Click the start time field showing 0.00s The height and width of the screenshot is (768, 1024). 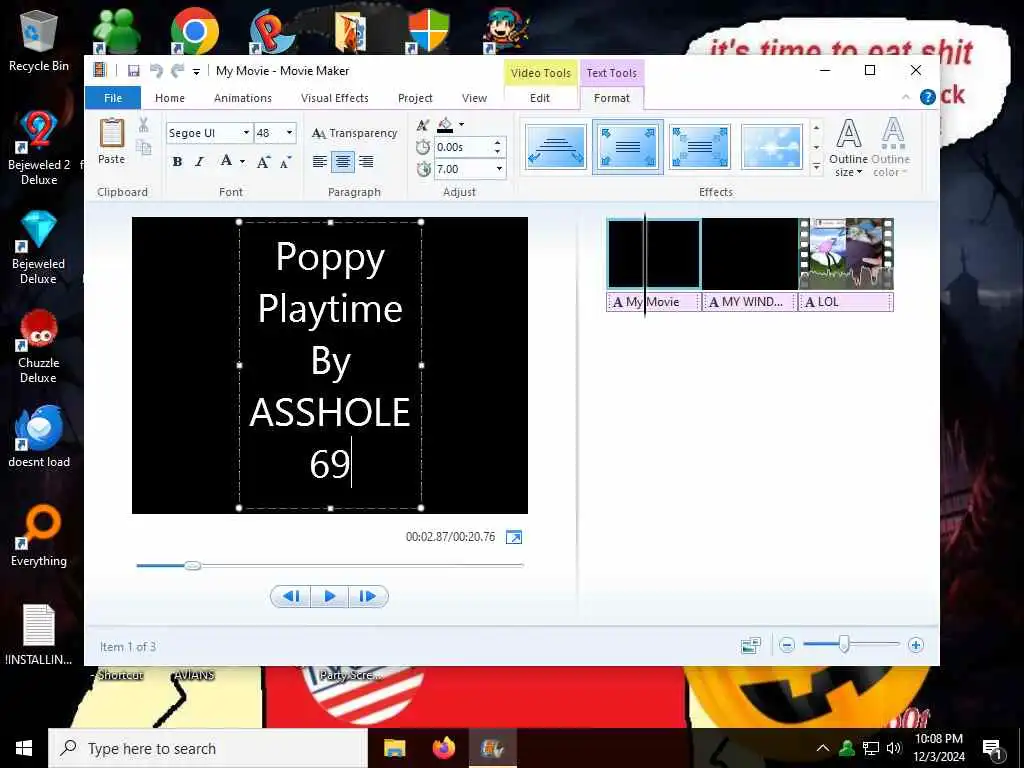click(464, 147)
